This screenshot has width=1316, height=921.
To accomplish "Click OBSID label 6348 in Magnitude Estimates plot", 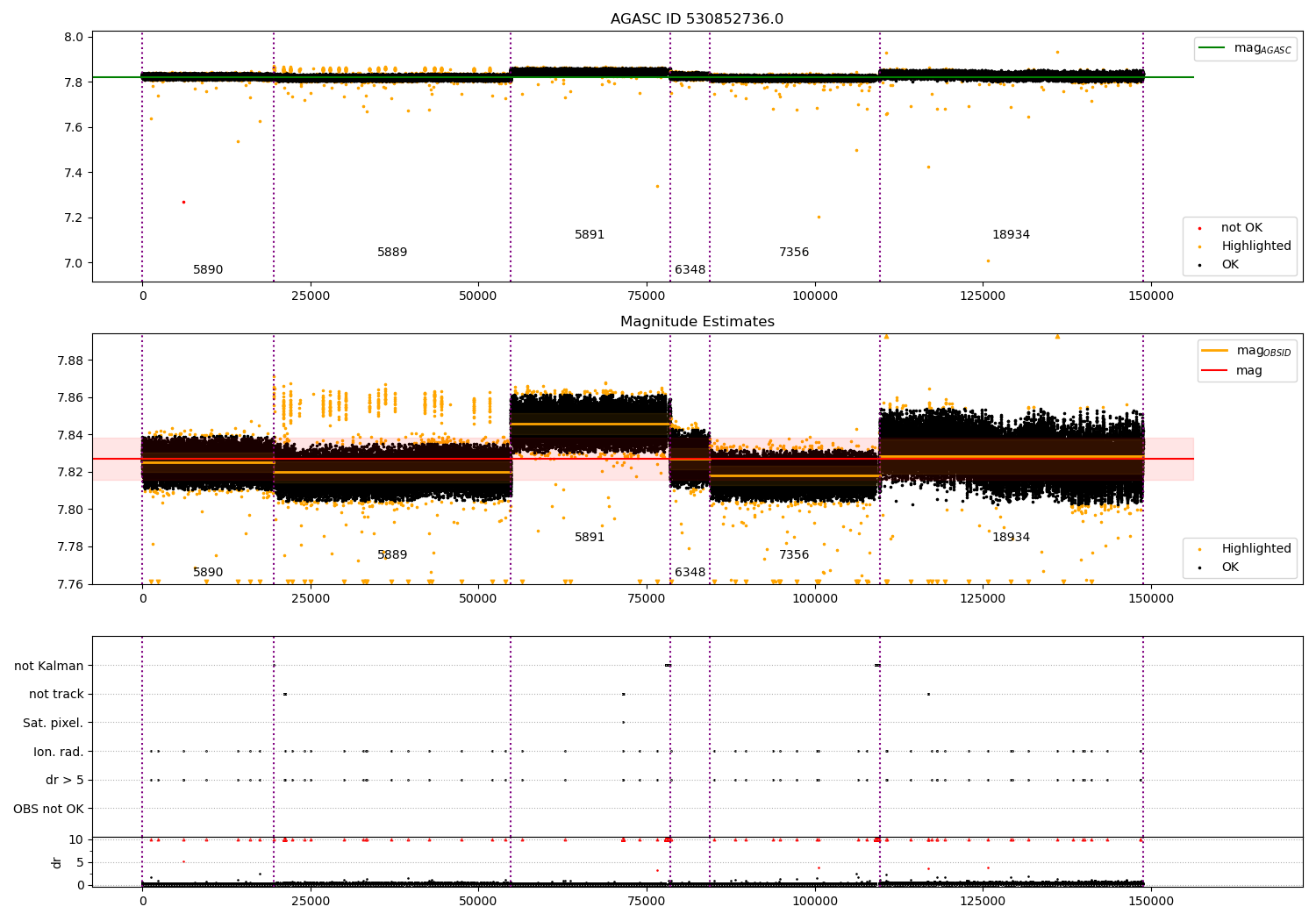I will point(690,573).
